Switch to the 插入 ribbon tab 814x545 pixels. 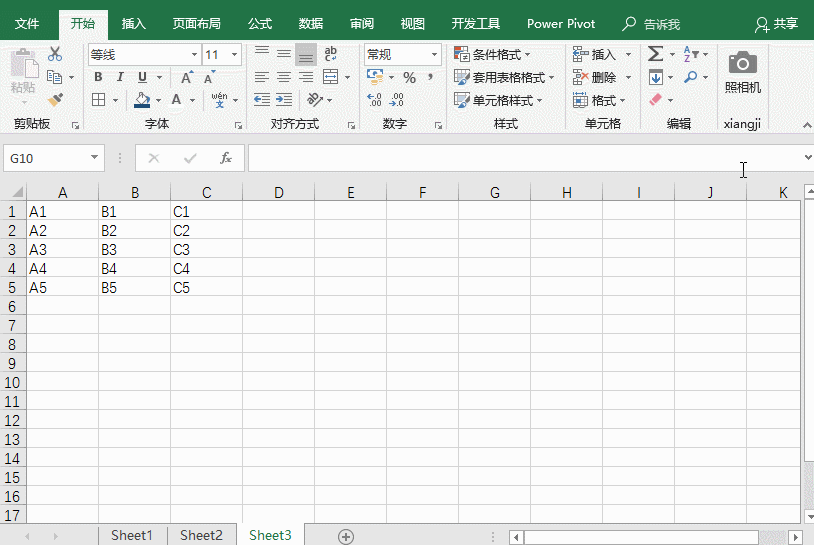coord(133,24)
